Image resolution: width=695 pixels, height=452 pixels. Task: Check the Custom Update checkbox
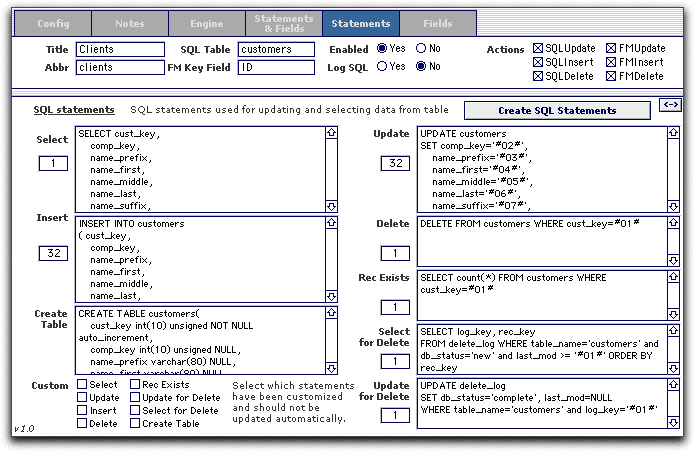(x=82, y=397)
